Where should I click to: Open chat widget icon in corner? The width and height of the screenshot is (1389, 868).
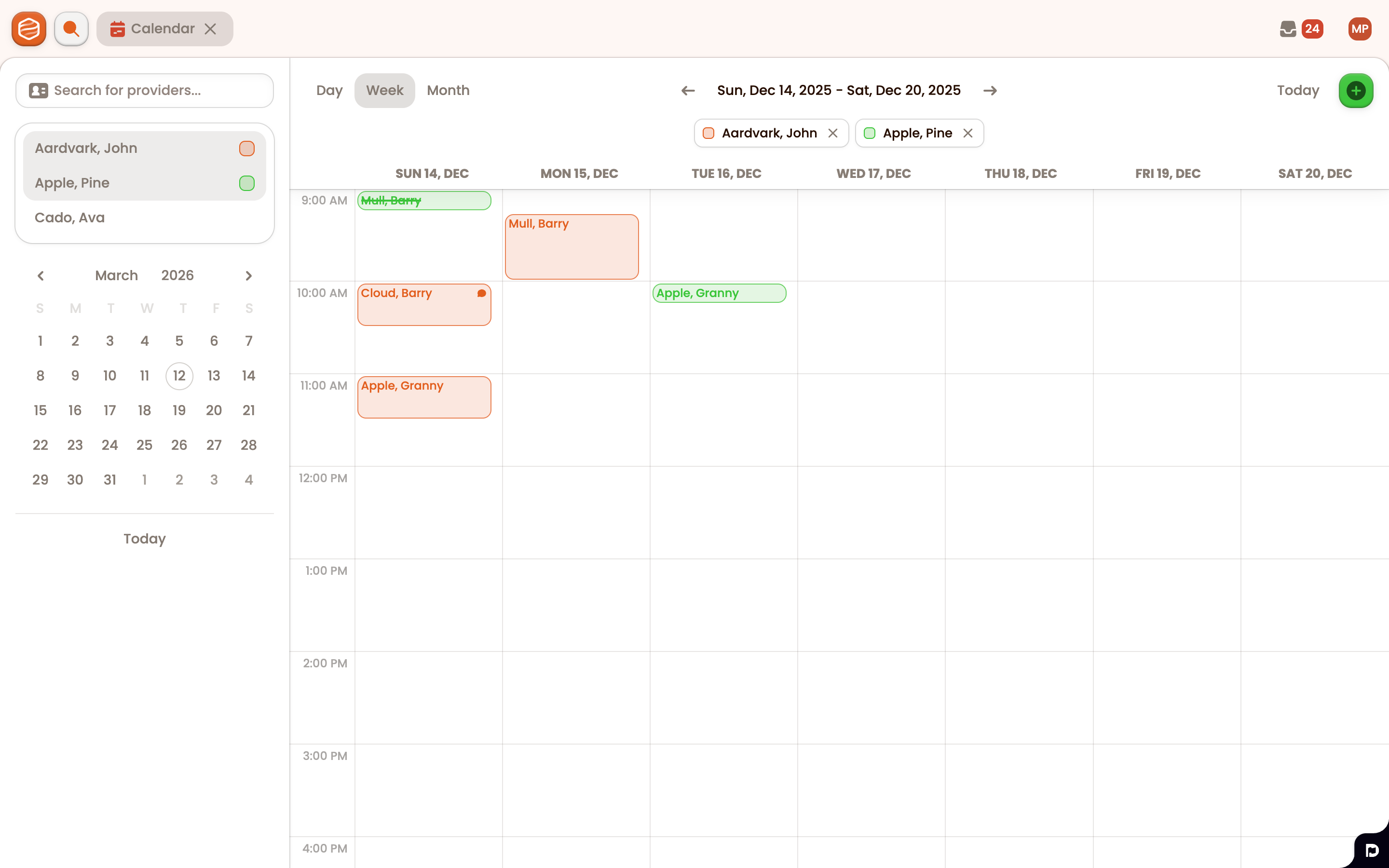1372,850
